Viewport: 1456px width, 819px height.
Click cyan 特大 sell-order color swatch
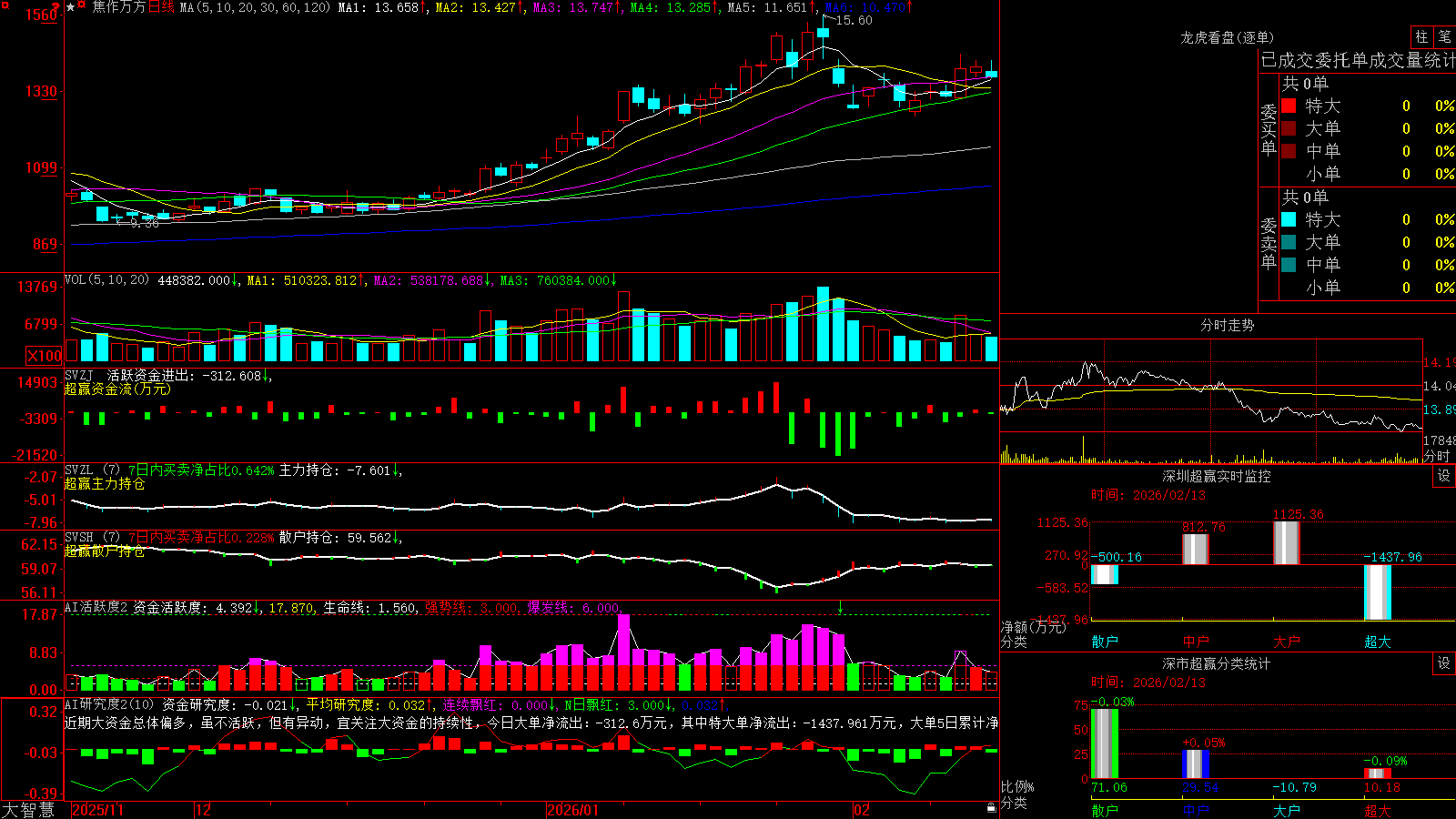(x=1289, y=219)
